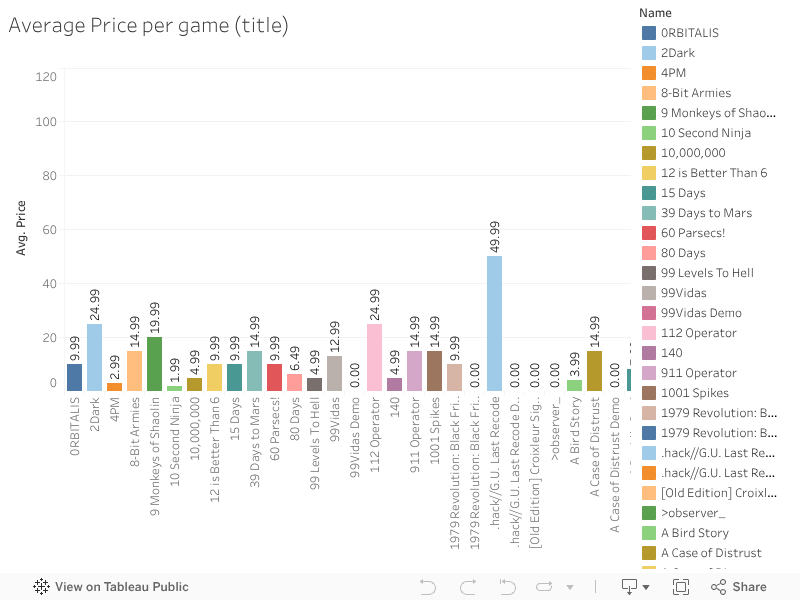Select 60 Parsecs! legend item
The width and height of the screenshot is (800, 600).
tap(693, 233)
